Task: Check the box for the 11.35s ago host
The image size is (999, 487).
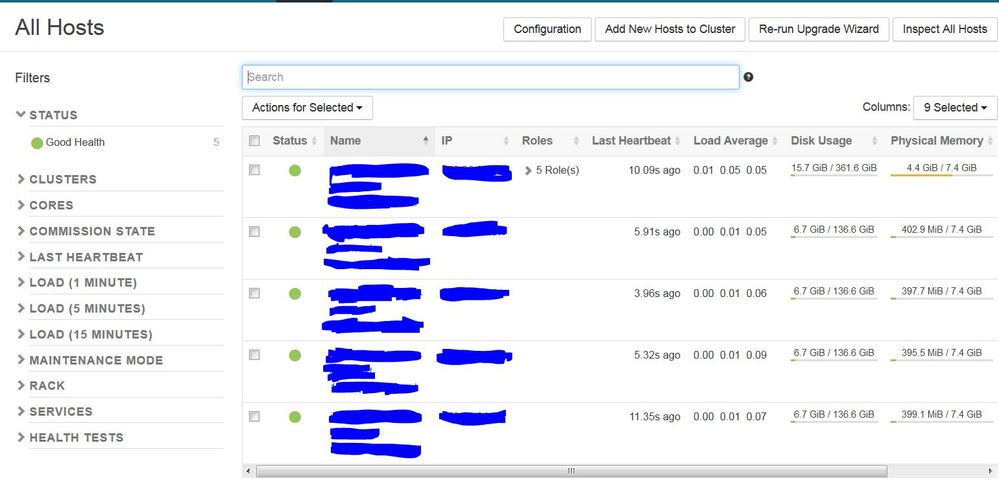Action: [x=254, y=417]
